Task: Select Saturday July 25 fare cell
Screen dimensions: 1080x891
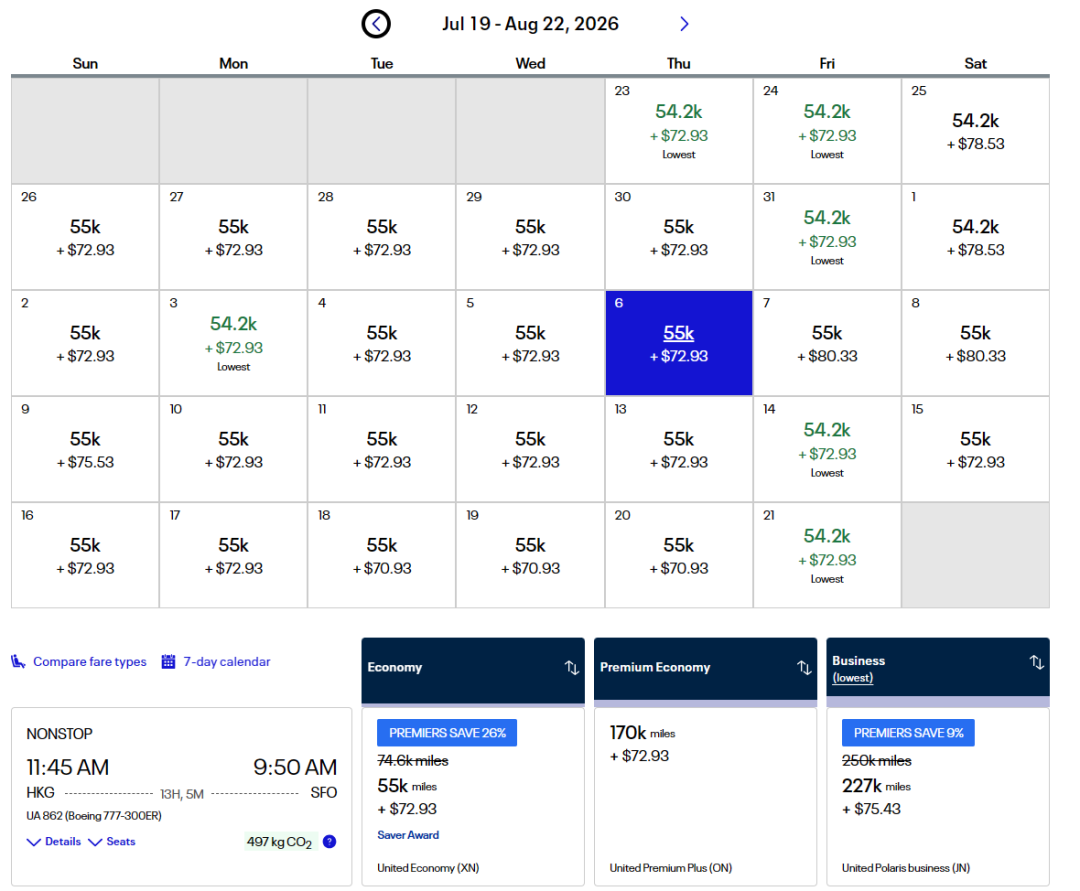Action: (975, 131)
